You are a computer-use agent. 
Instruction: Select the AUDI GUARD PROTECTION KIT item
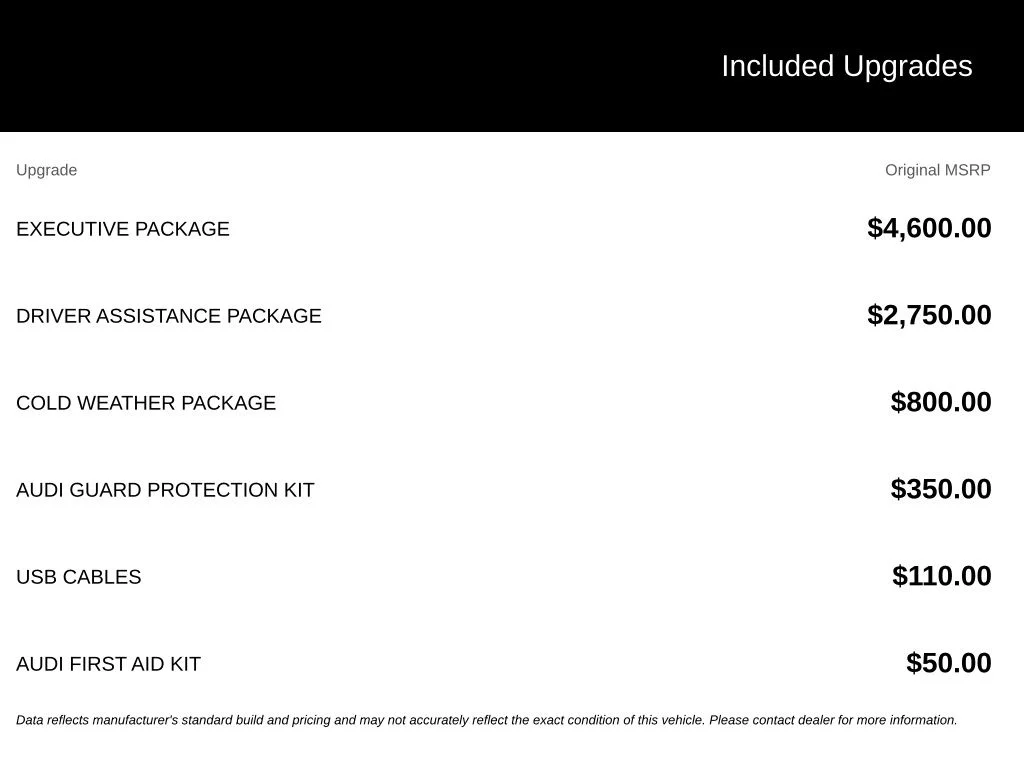pyautogui.click(x=165, y=490)
